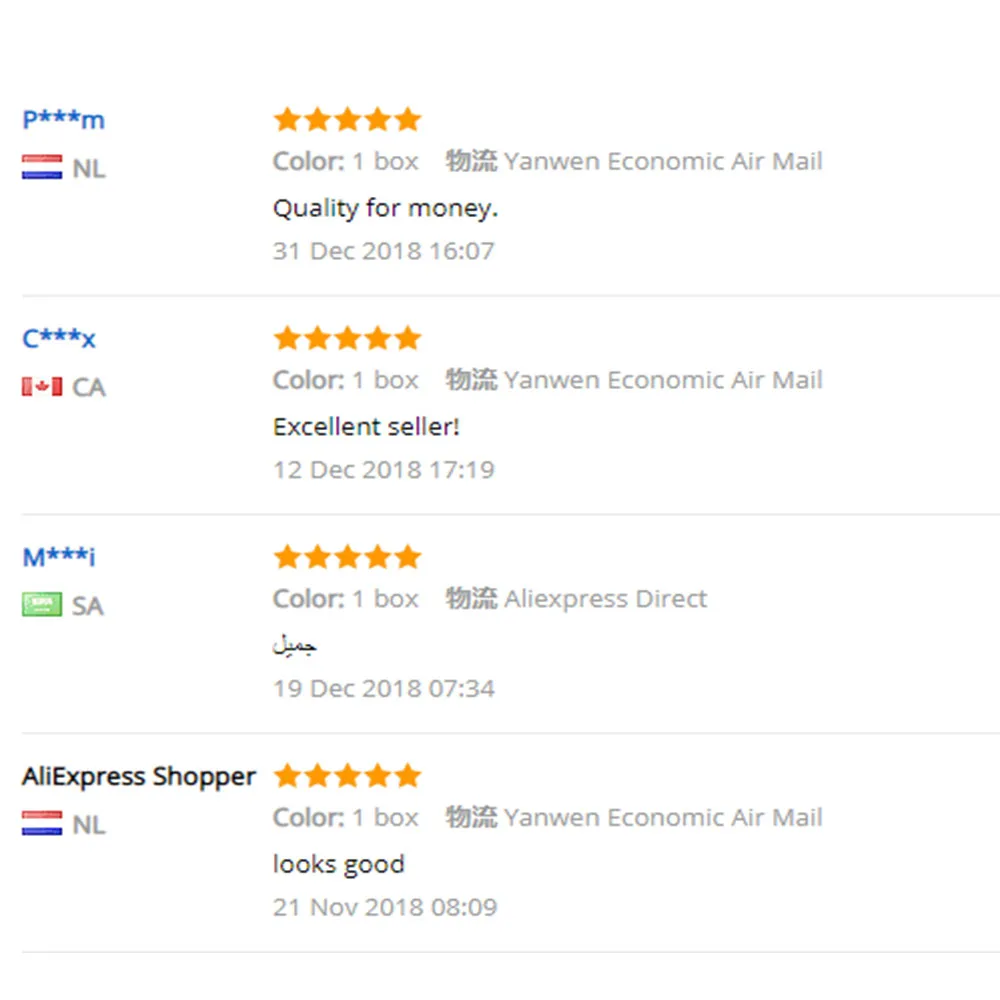
Task: Click the "Quality for money." review text
Action: tap(385, 209)
